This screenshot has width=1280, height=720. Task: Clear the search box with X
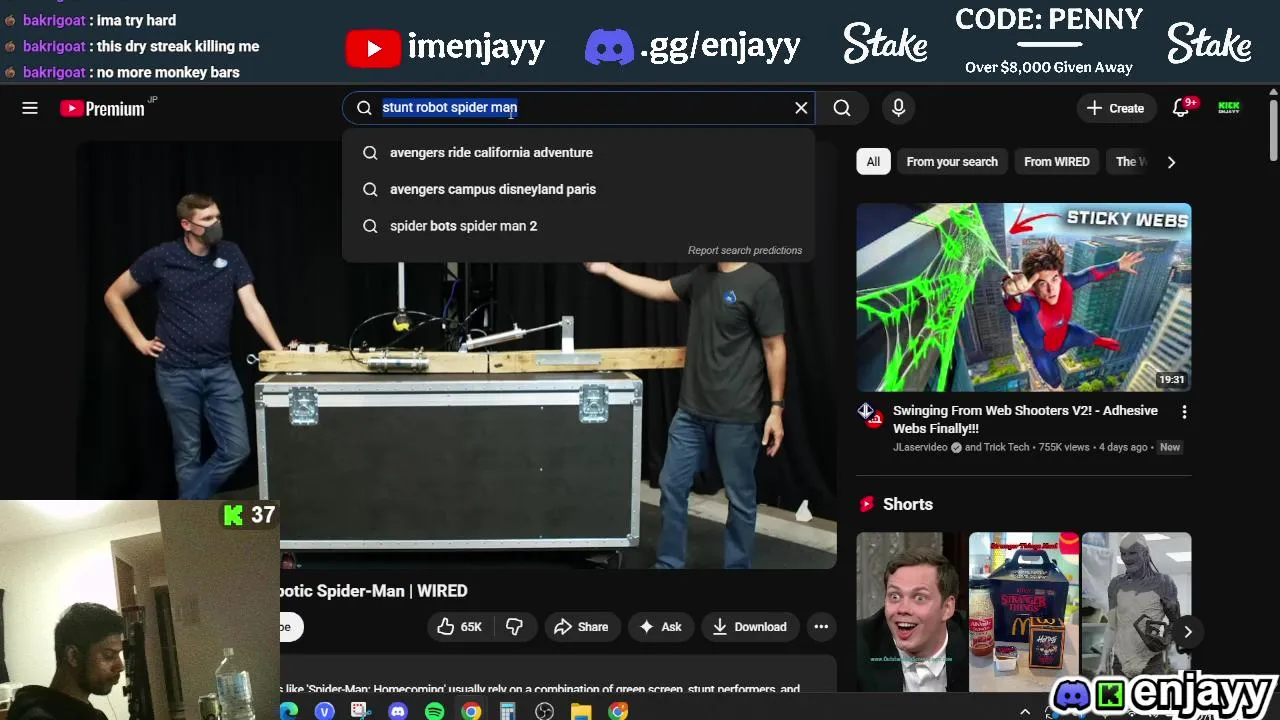pos(801,108)
